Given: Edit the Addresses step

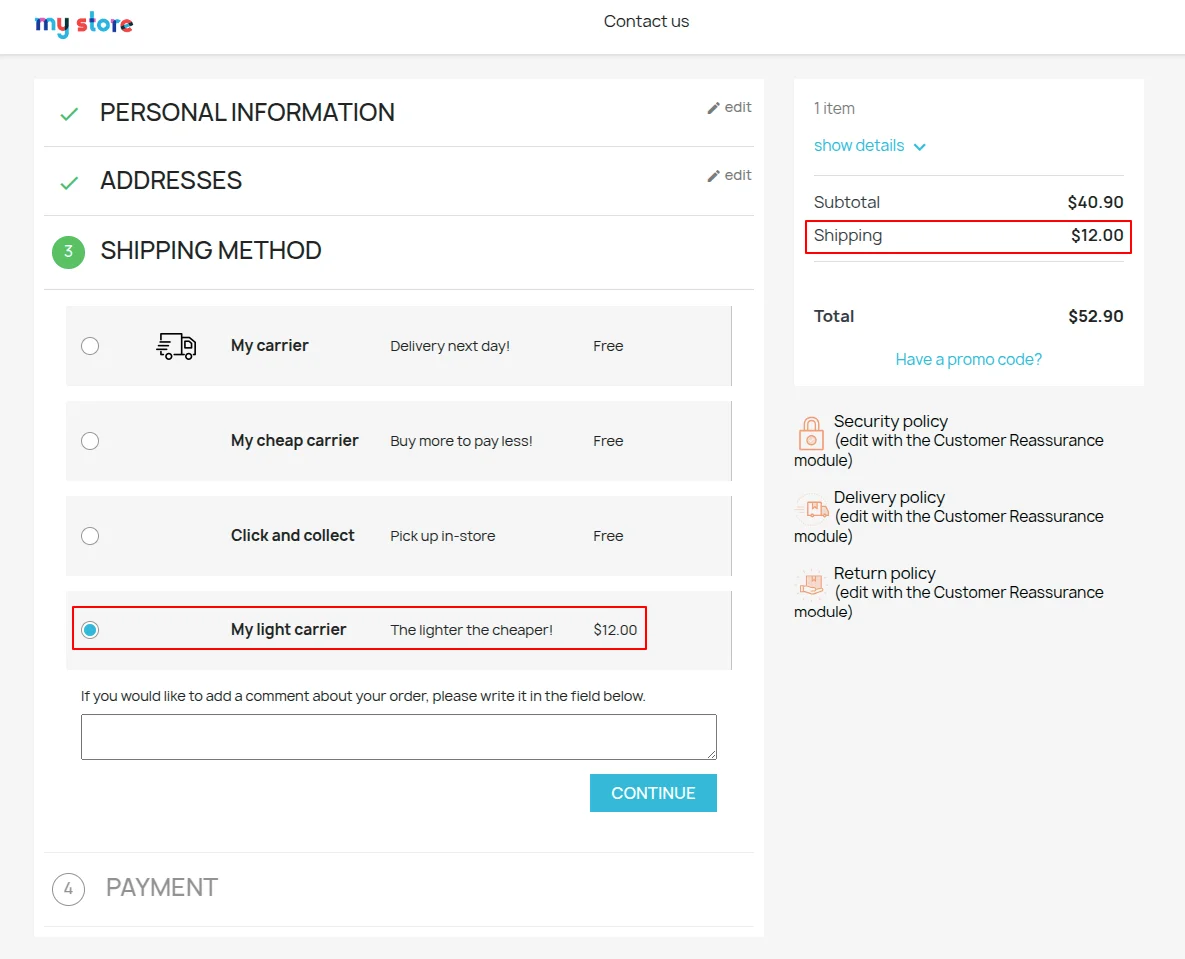Looking at the screenshot, I should 729,176.
